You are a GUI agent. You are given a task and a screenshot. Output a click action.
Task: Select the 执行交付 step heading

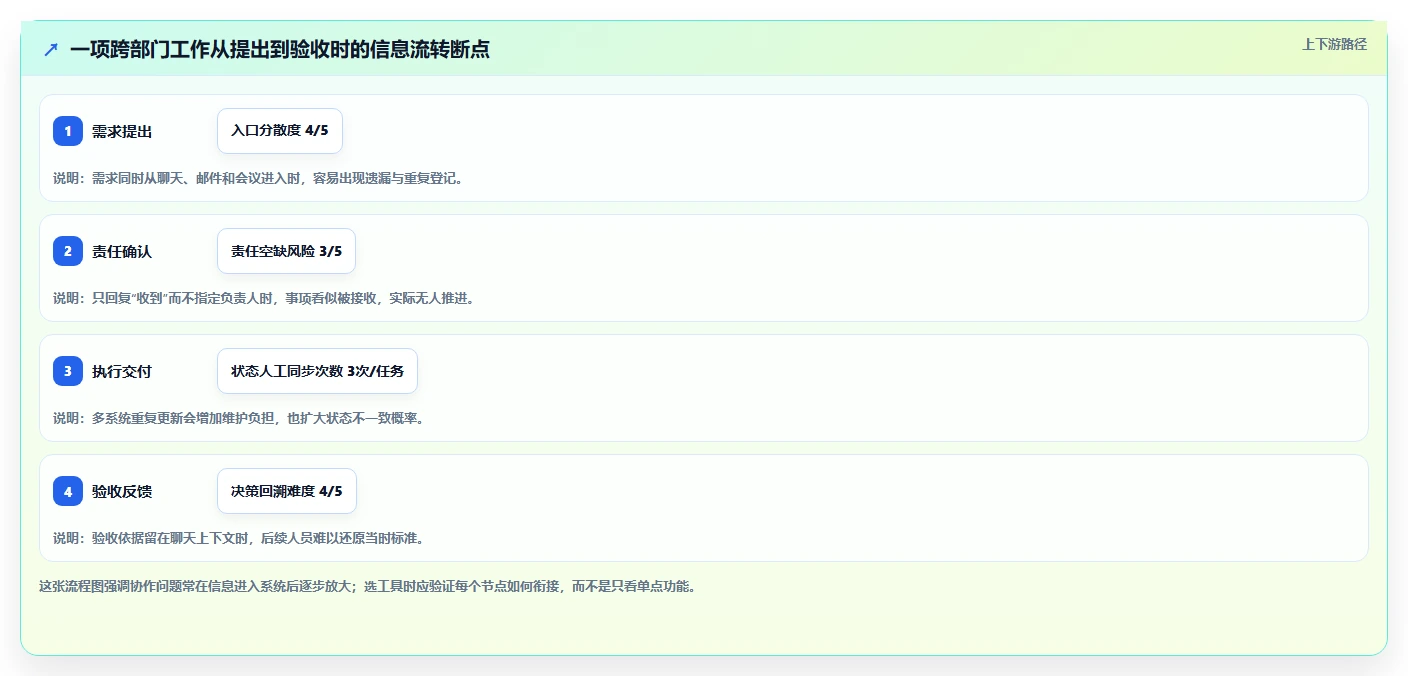point(122,371)
